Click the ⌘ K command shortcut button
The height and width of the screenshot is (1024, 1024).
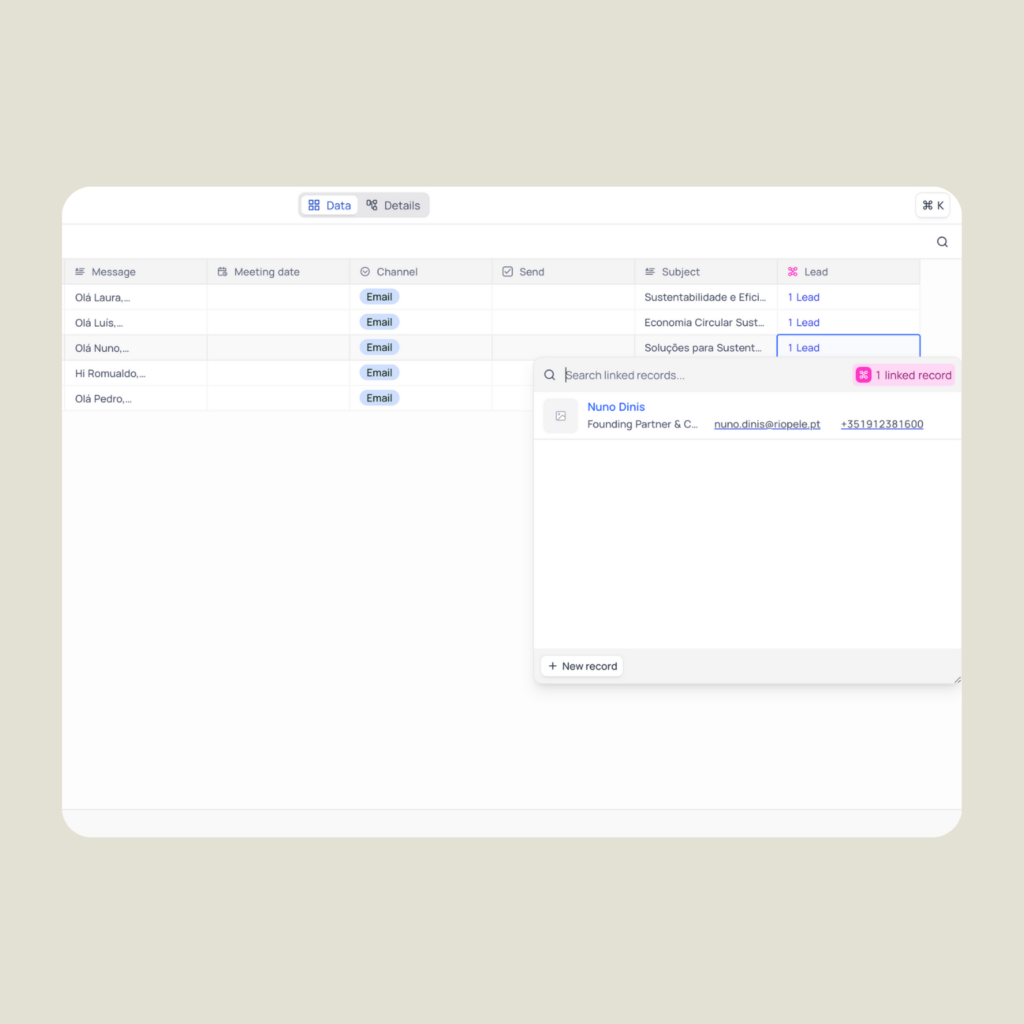932,205
